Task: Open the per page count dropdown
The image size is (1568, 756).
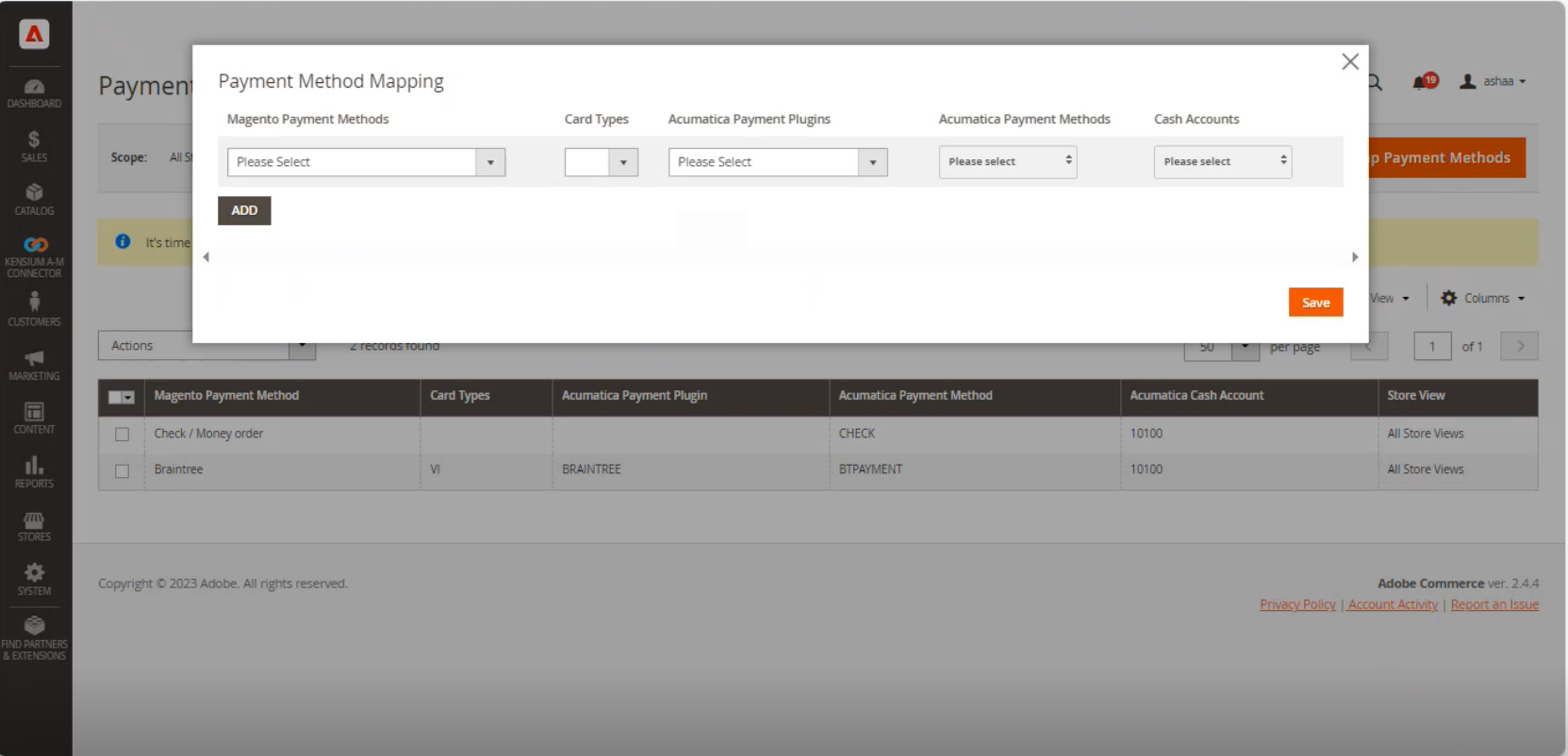Action: pos(1245,347)
